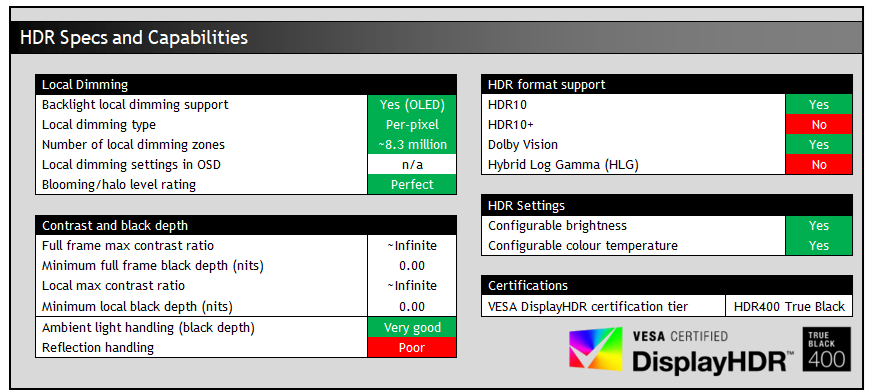Click the HDR Specs and Capabilities heading
The width and height of the screenshot is (874, 390).
(134, 38)
